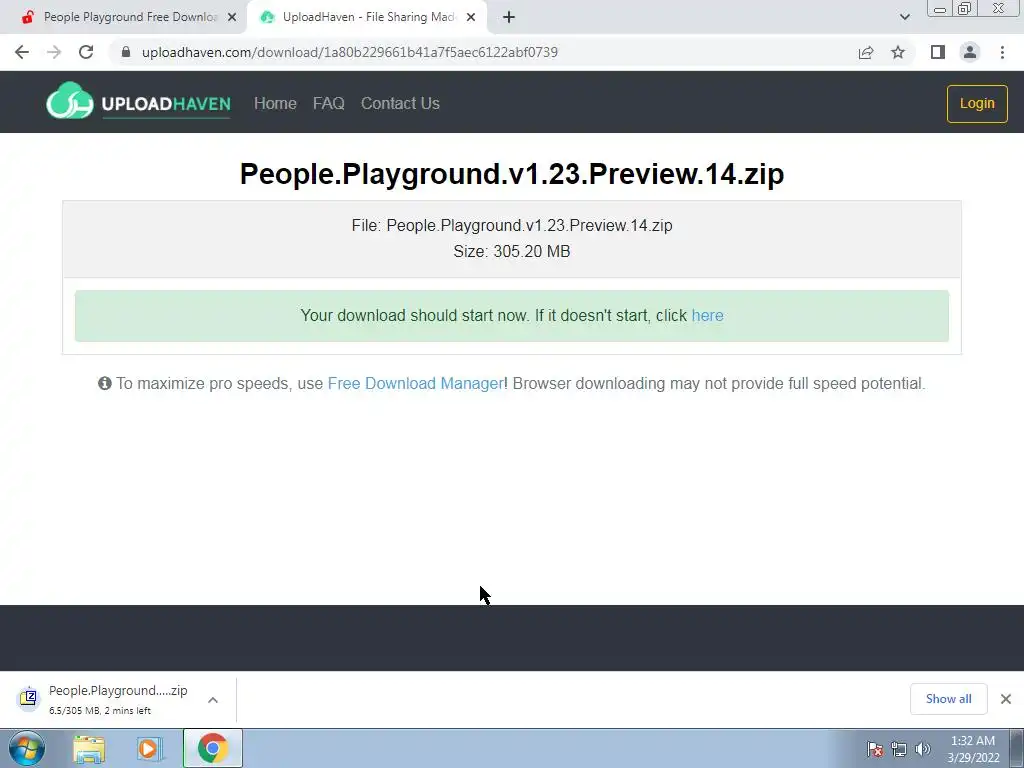The width and height of the screenshot is (1024, 768).
Task: Click the 'File: People.Playground.v1.23.Preview.14.zip' line
Action: pos(511,225)
